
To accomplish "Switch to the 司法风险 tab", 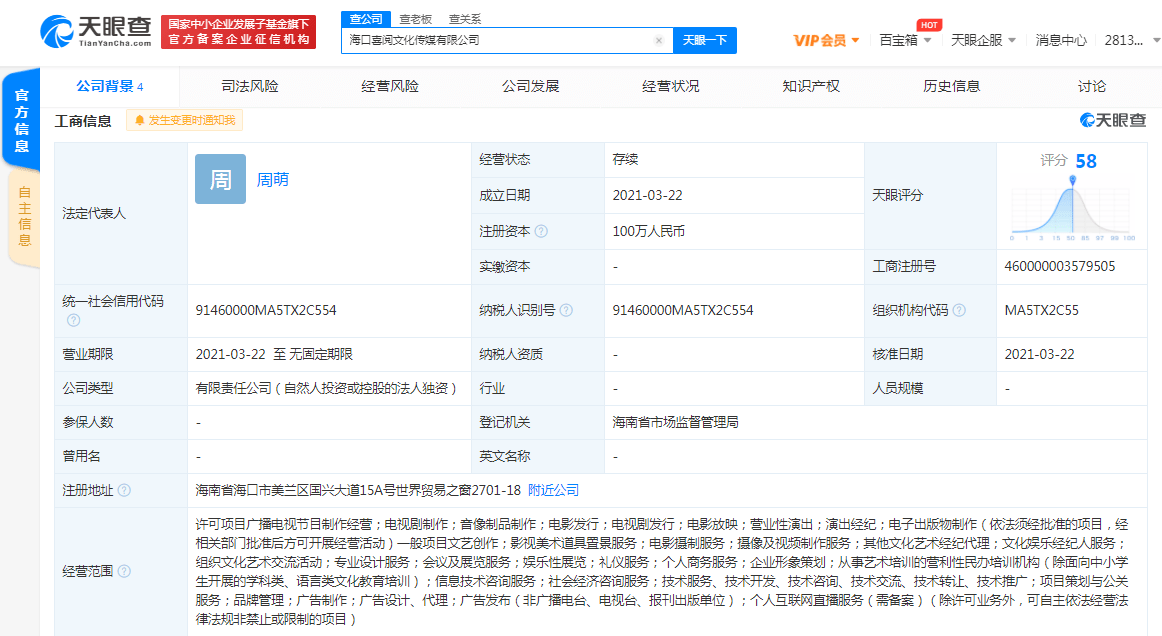I will pos(250,87).
